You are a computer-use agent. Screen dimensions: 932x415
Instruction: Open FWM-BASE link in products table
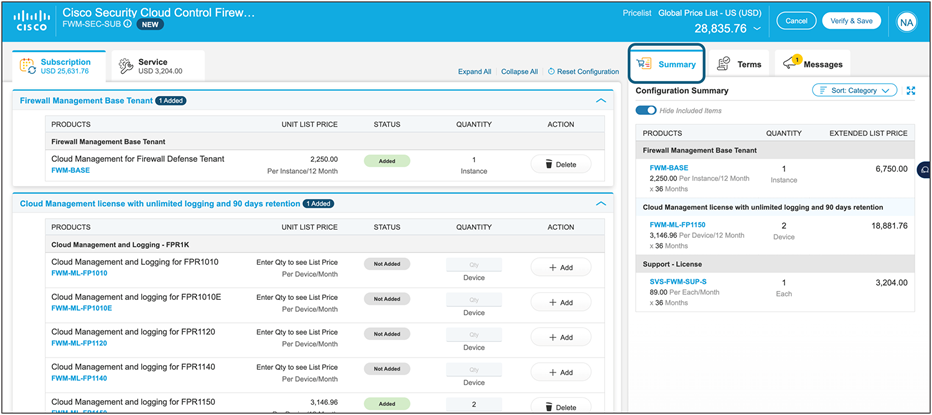click(71, 171)
